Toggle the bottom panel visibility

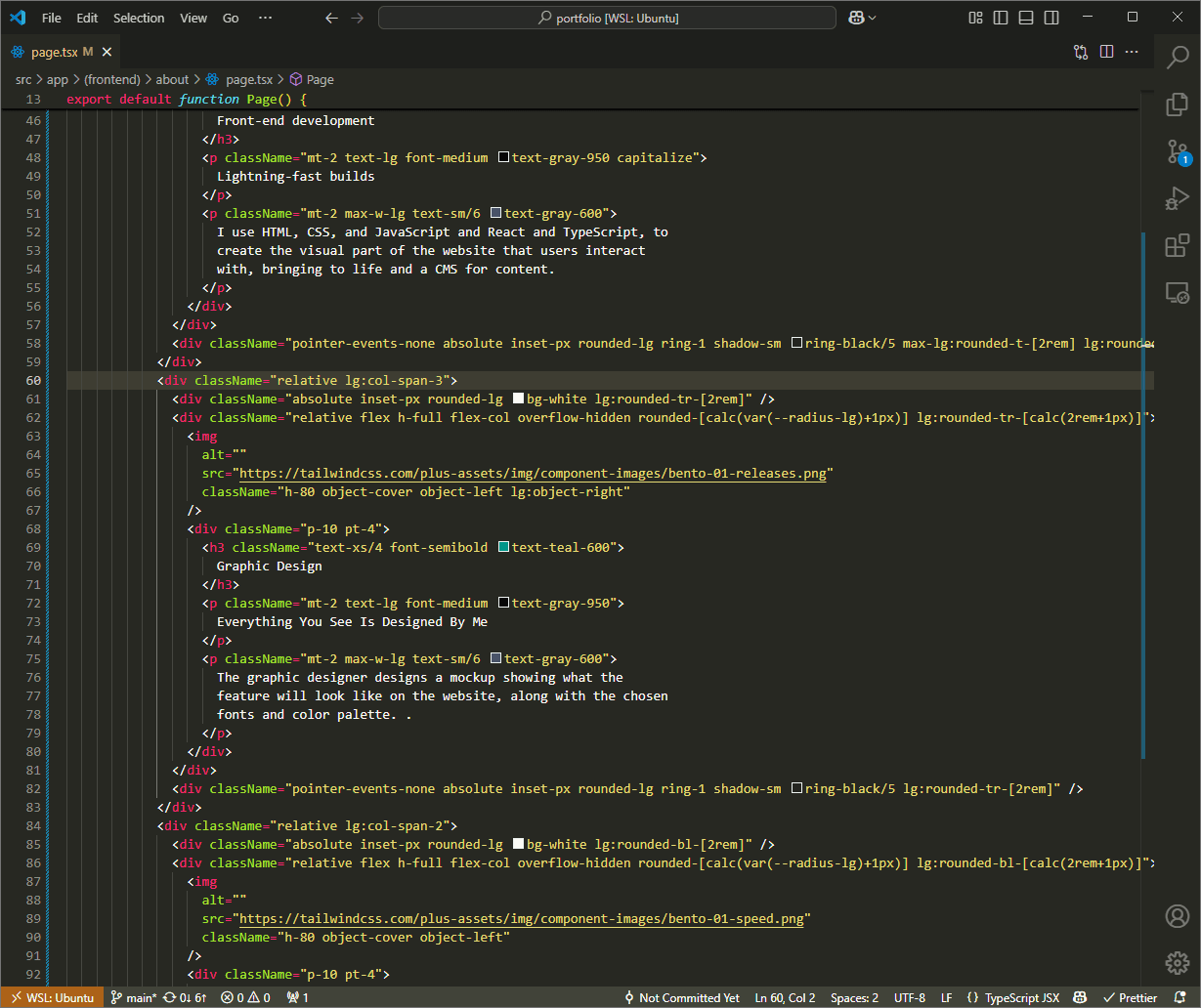click(x=1024, y=17)
